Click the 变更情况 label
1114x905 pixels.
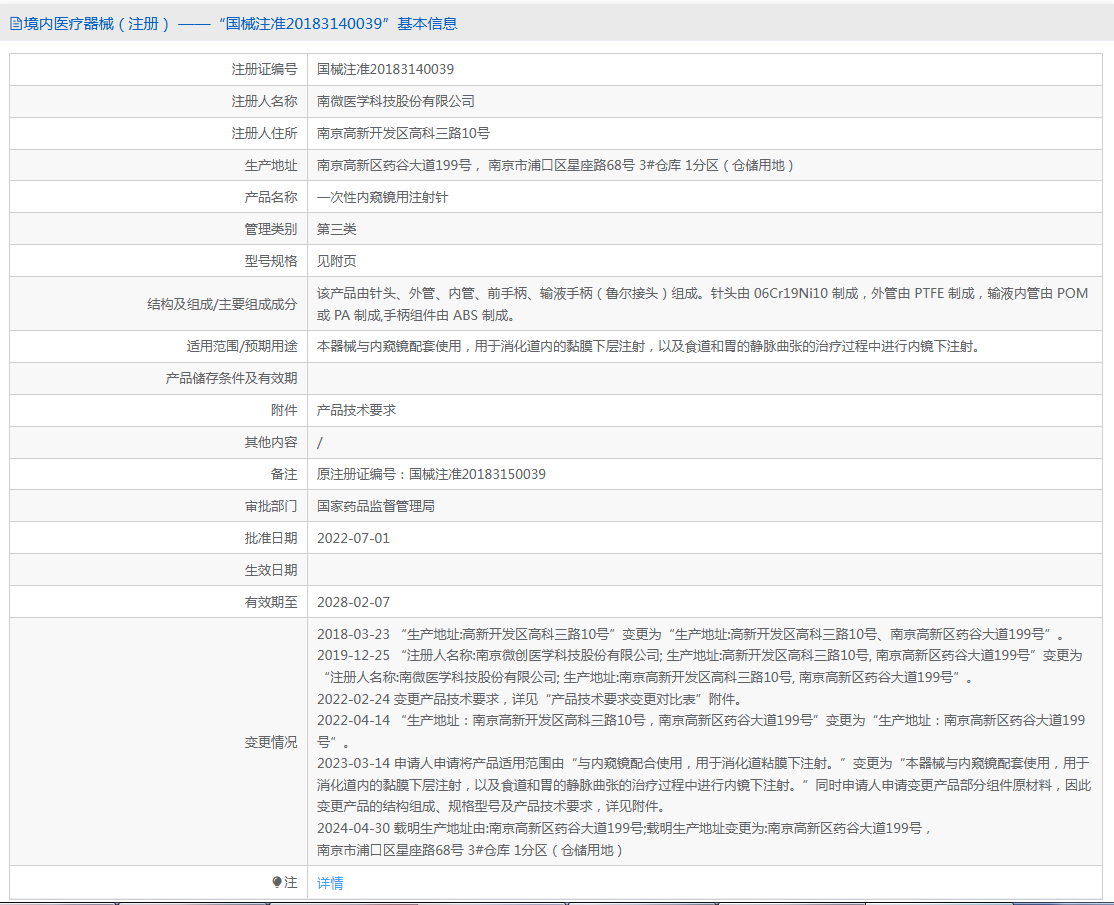(x=271, y=742)
